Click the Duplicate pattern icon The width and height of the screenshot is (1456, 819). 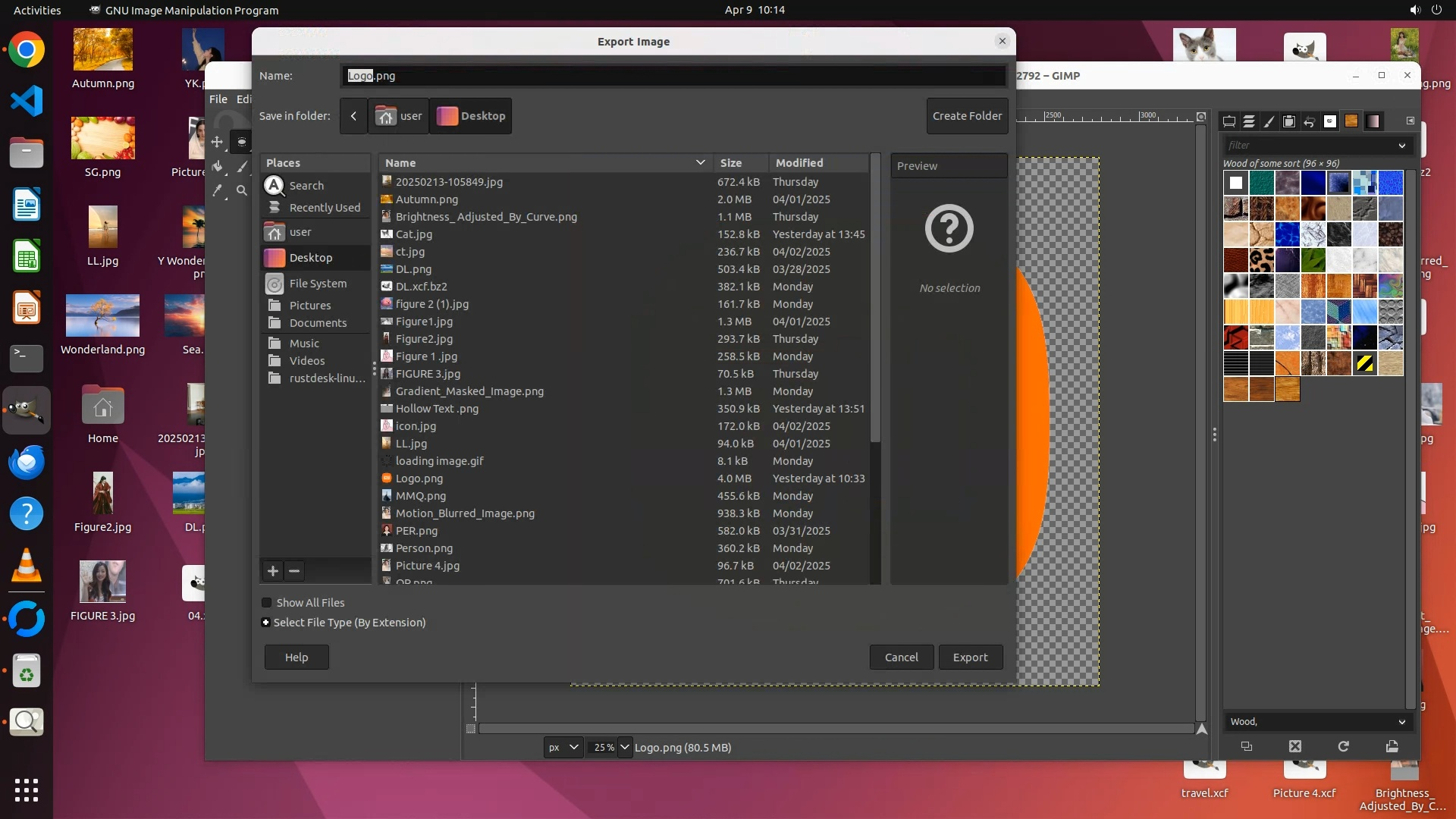pos(1246,746)
